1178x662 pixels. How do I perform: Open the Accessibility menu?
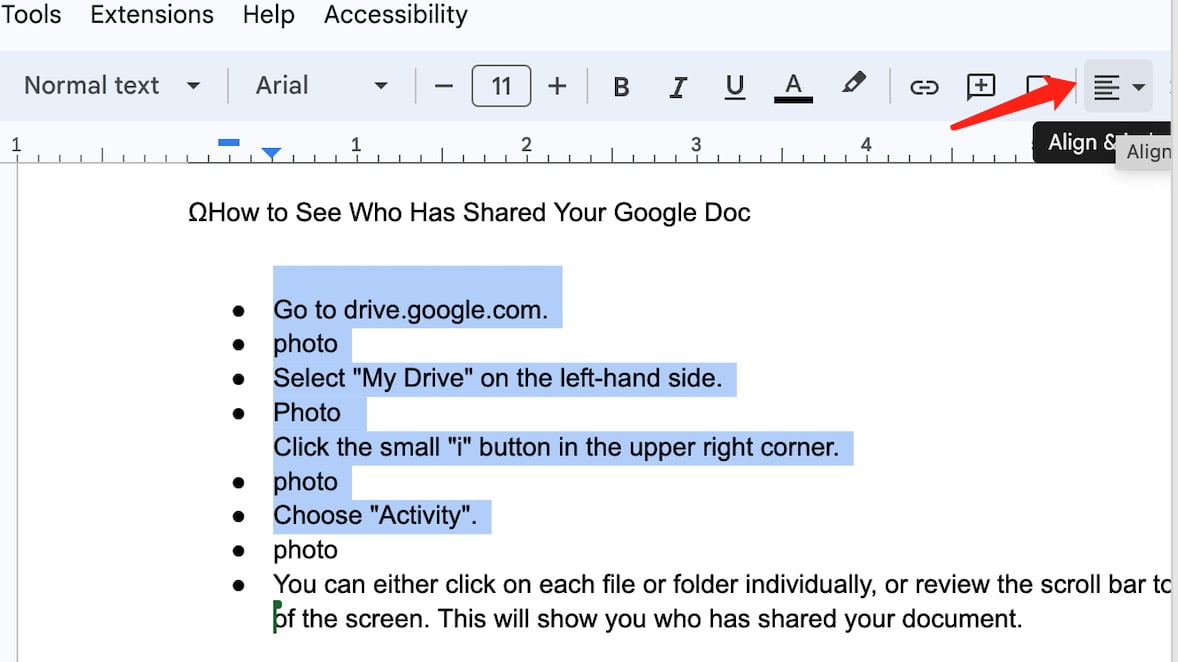tap(396, 14)
